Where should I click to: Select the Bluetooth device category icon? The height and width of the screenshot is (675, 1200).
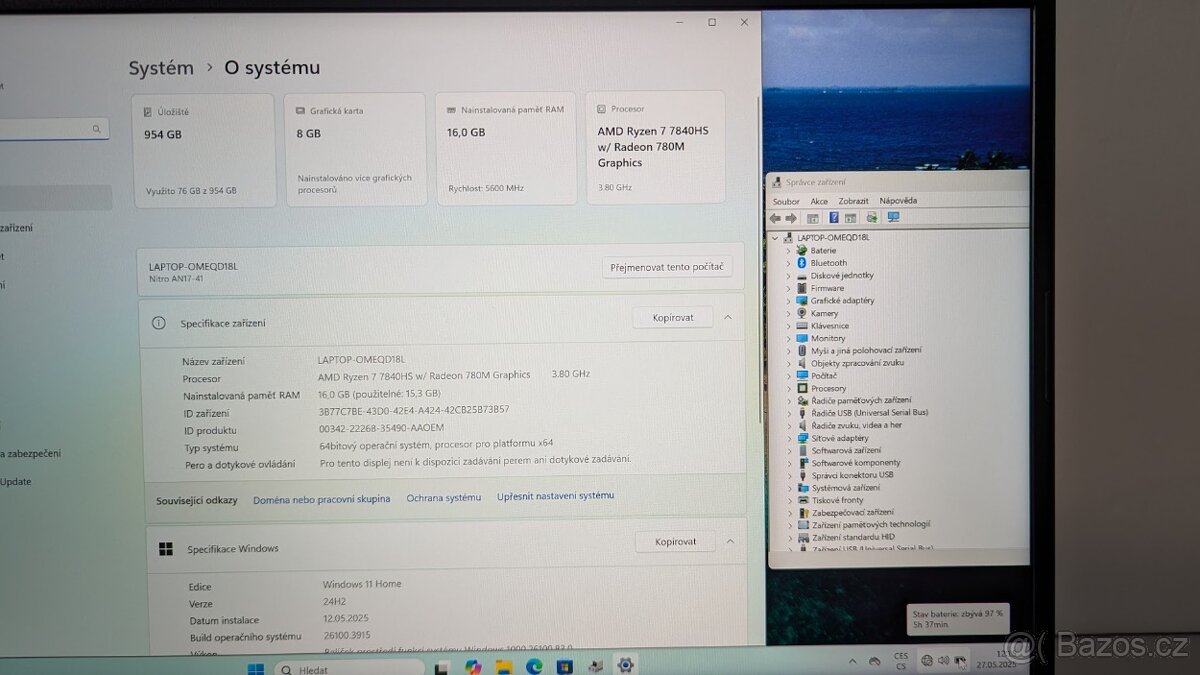point(800,262)
